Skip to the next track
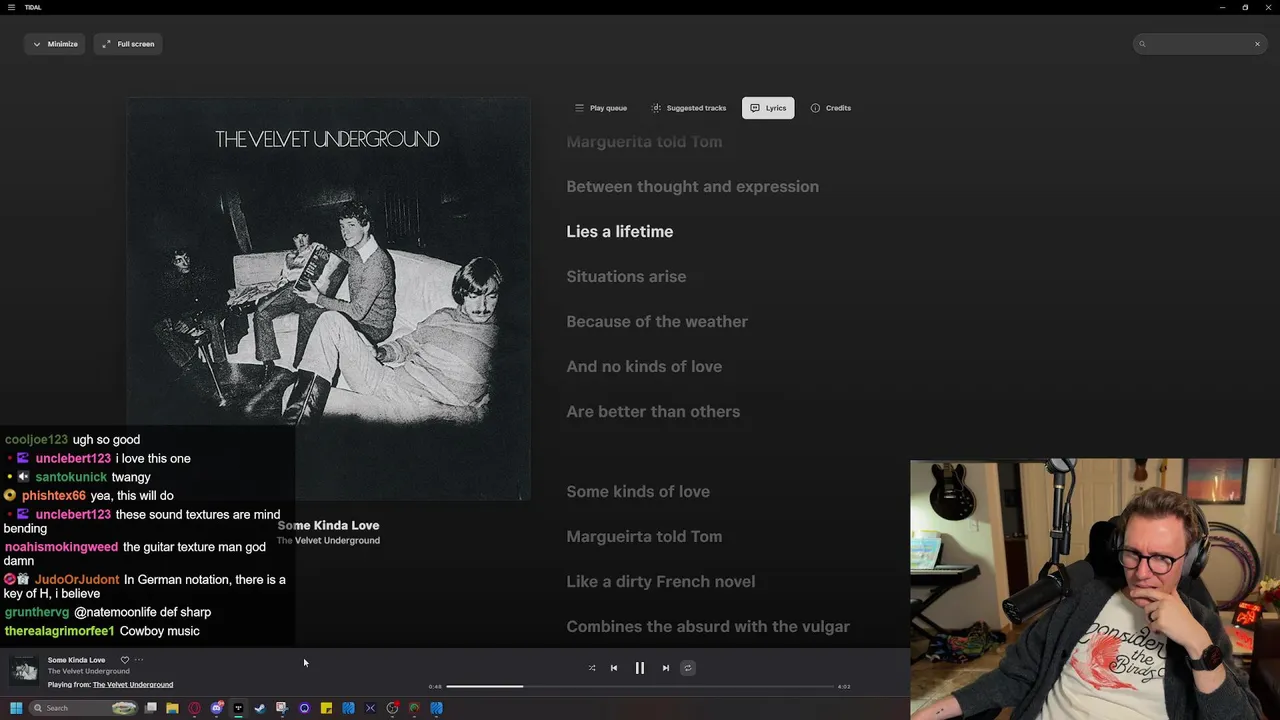The height and width of the screenshot is (720, 1280). click(x=666, y=668)
